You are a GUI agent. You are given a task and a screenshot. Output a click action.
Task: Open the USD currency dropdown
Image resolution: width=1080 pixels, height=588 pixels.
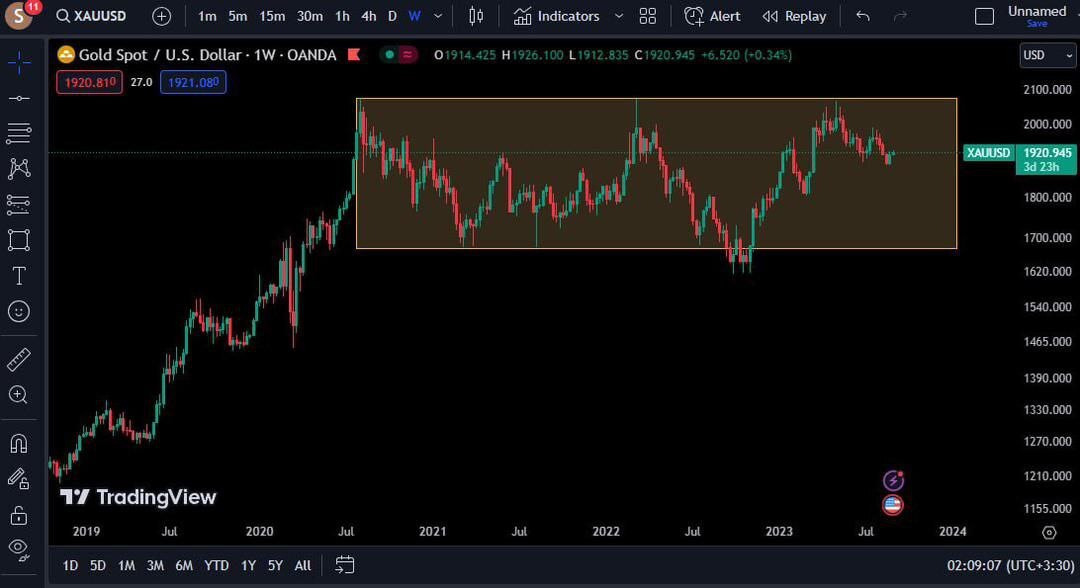1047,55
